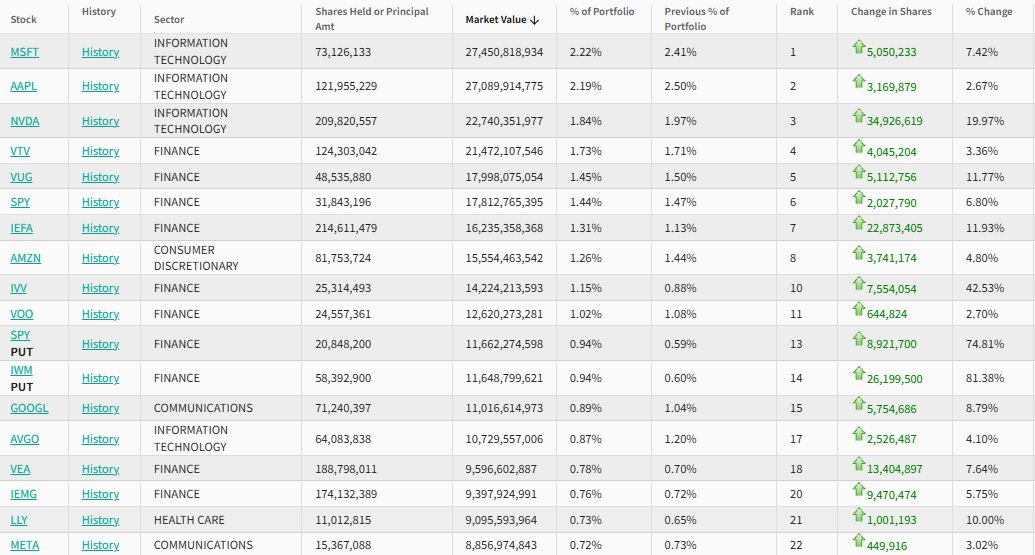1035x555 pixels.
Task: Click the green up arrow in NVDA row
Action: click(x=858, y=116)
